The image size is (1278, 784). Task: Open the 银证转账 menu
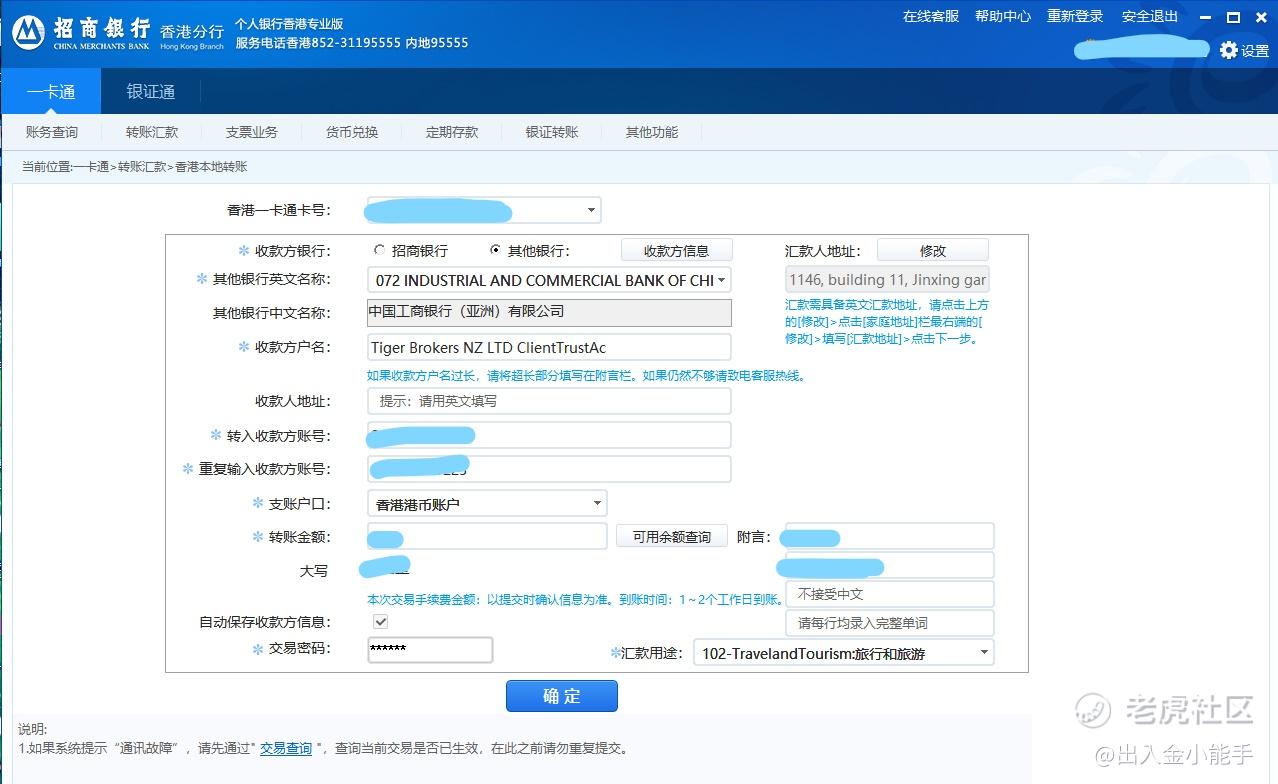pyautogui.click(x=552, y=132)
